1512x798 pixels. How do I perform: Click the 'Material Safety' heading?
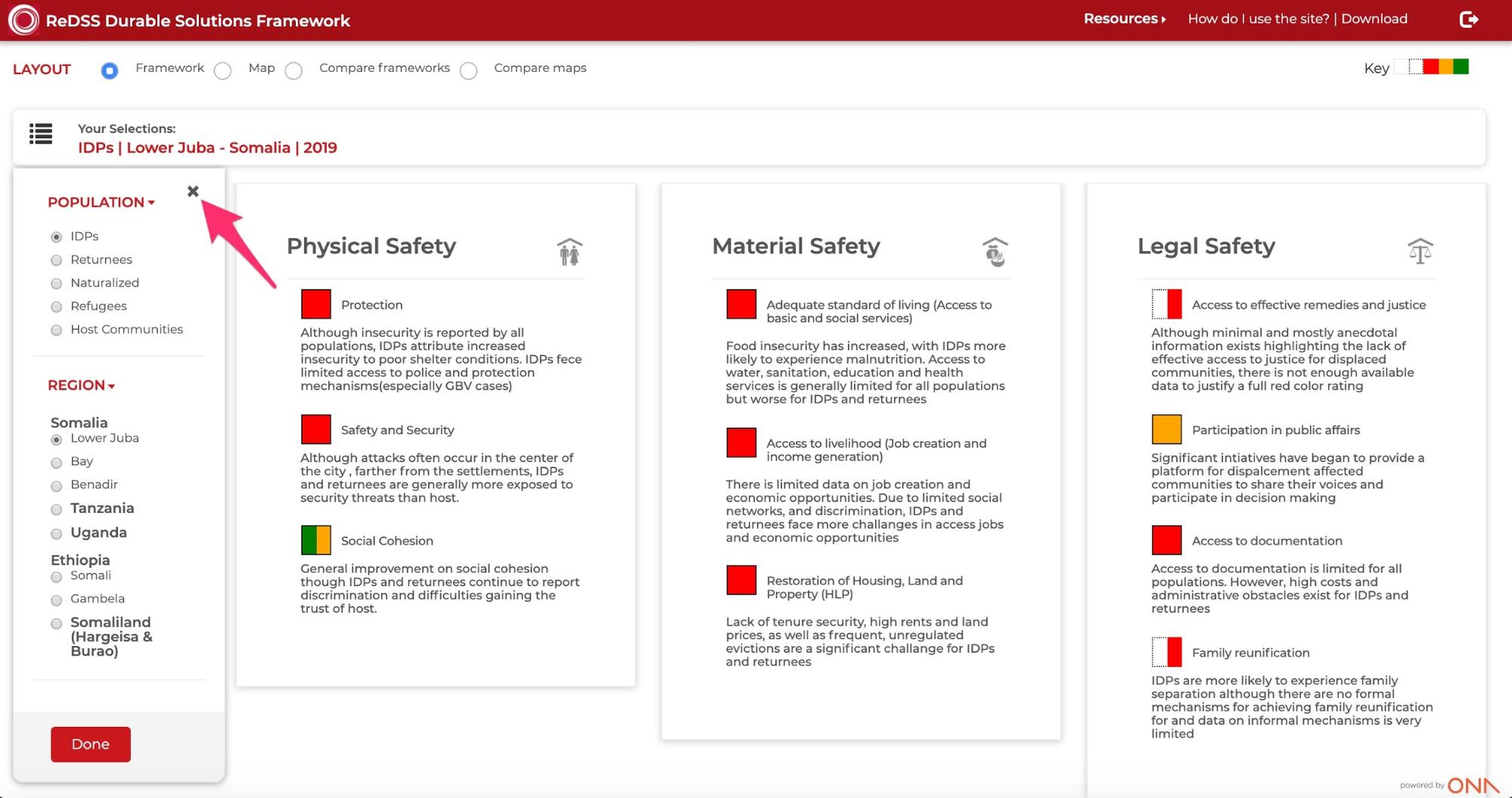(x=796, y=246)
